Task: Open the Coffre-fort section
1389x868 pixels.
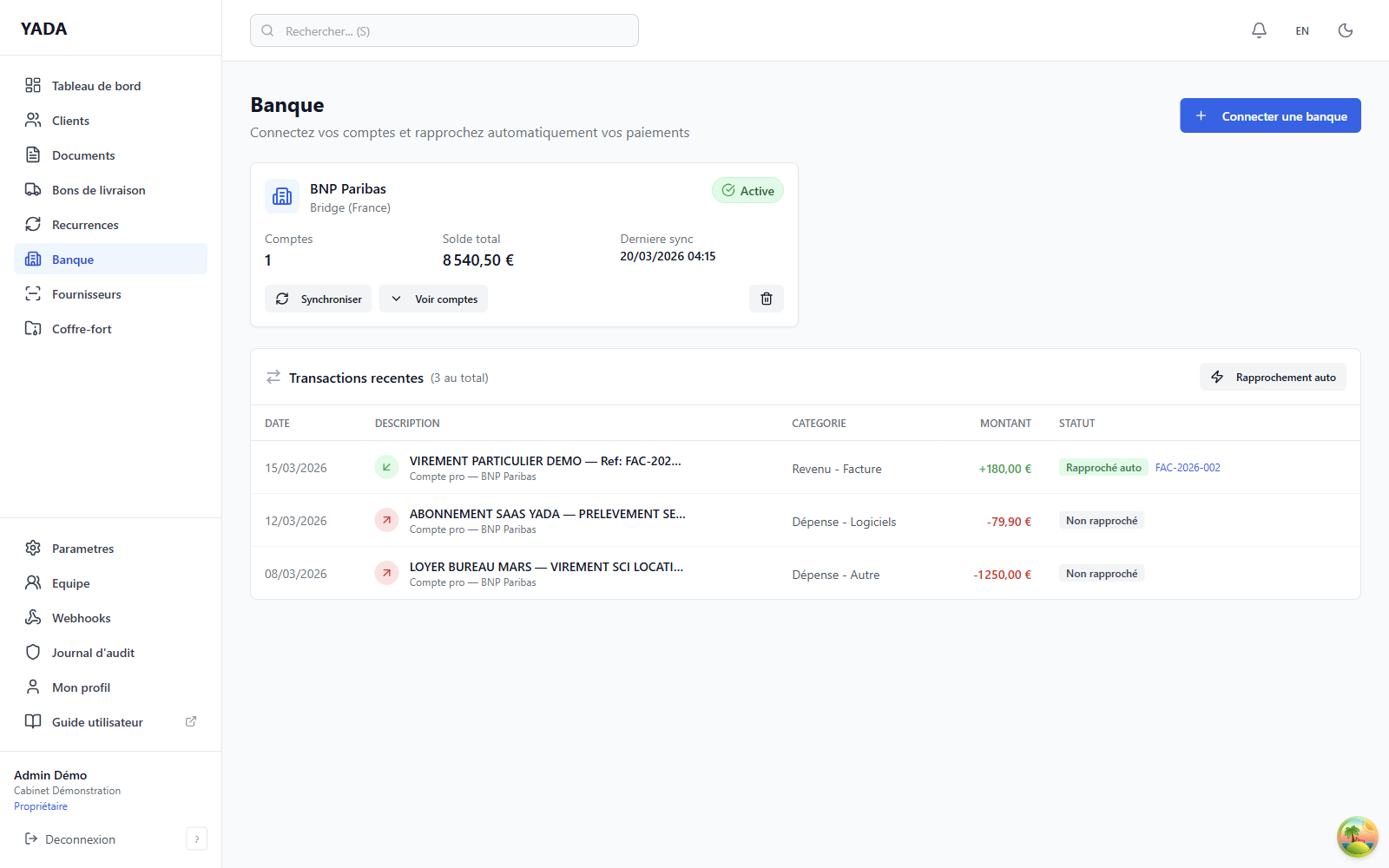Action: pos(81,328)
